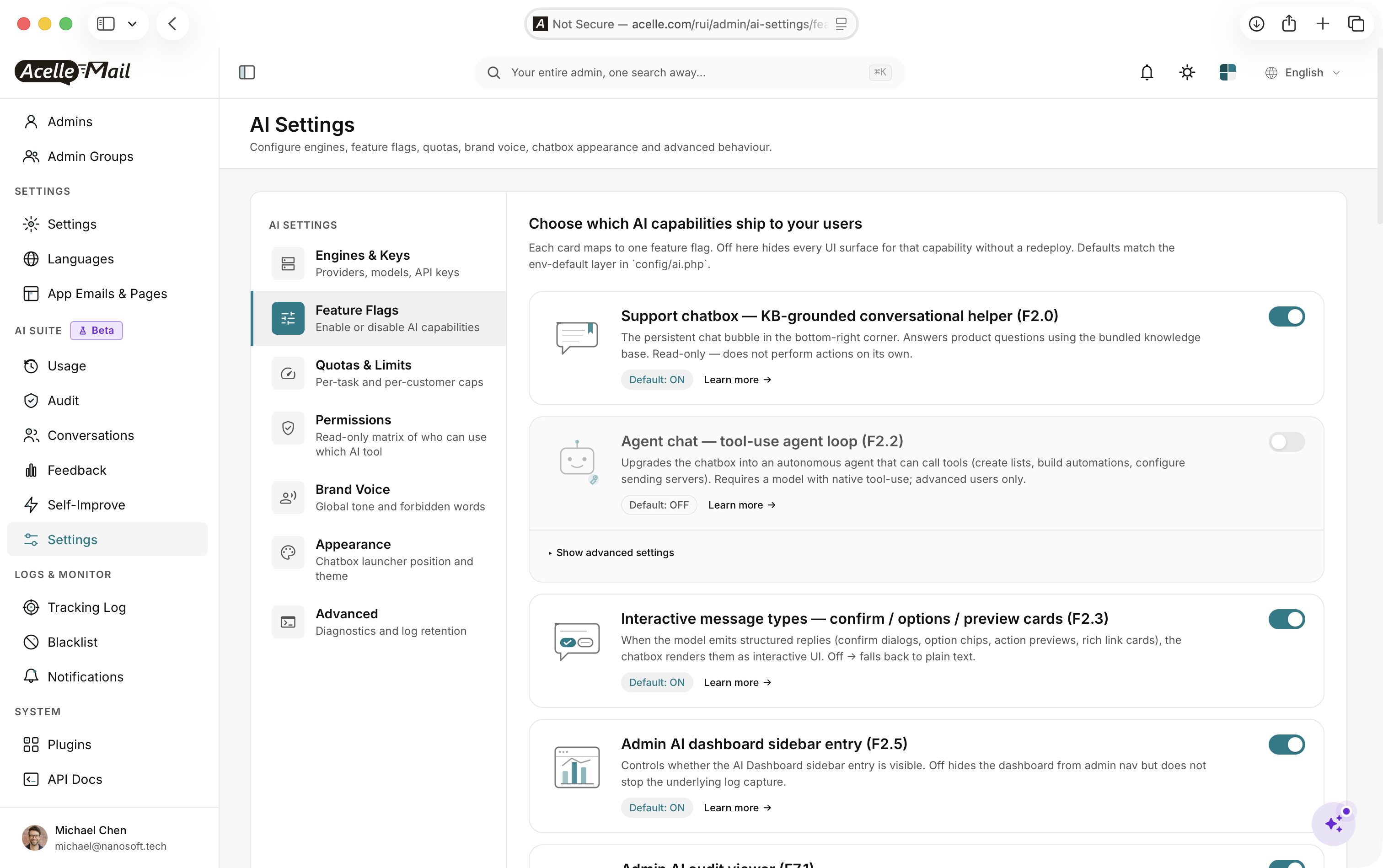Open Tracking Log in the sidebar

107,607
